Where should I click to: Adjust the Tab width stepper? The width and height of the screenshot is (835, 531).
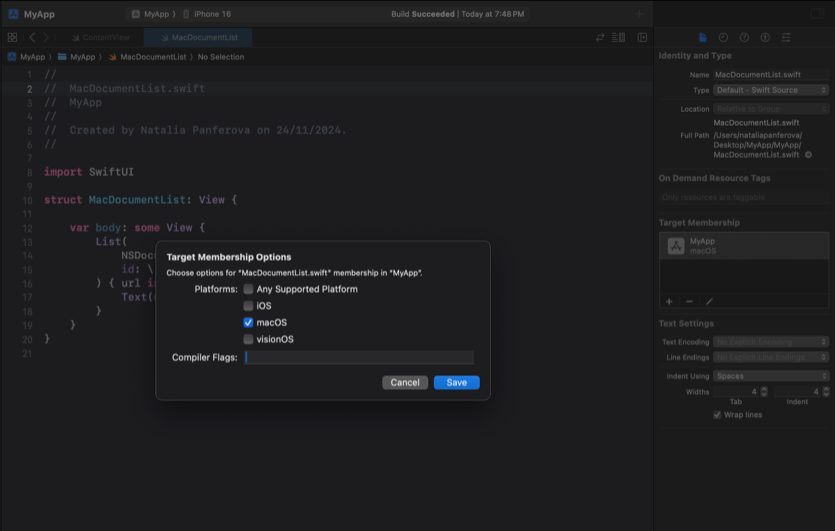point(764,391)
